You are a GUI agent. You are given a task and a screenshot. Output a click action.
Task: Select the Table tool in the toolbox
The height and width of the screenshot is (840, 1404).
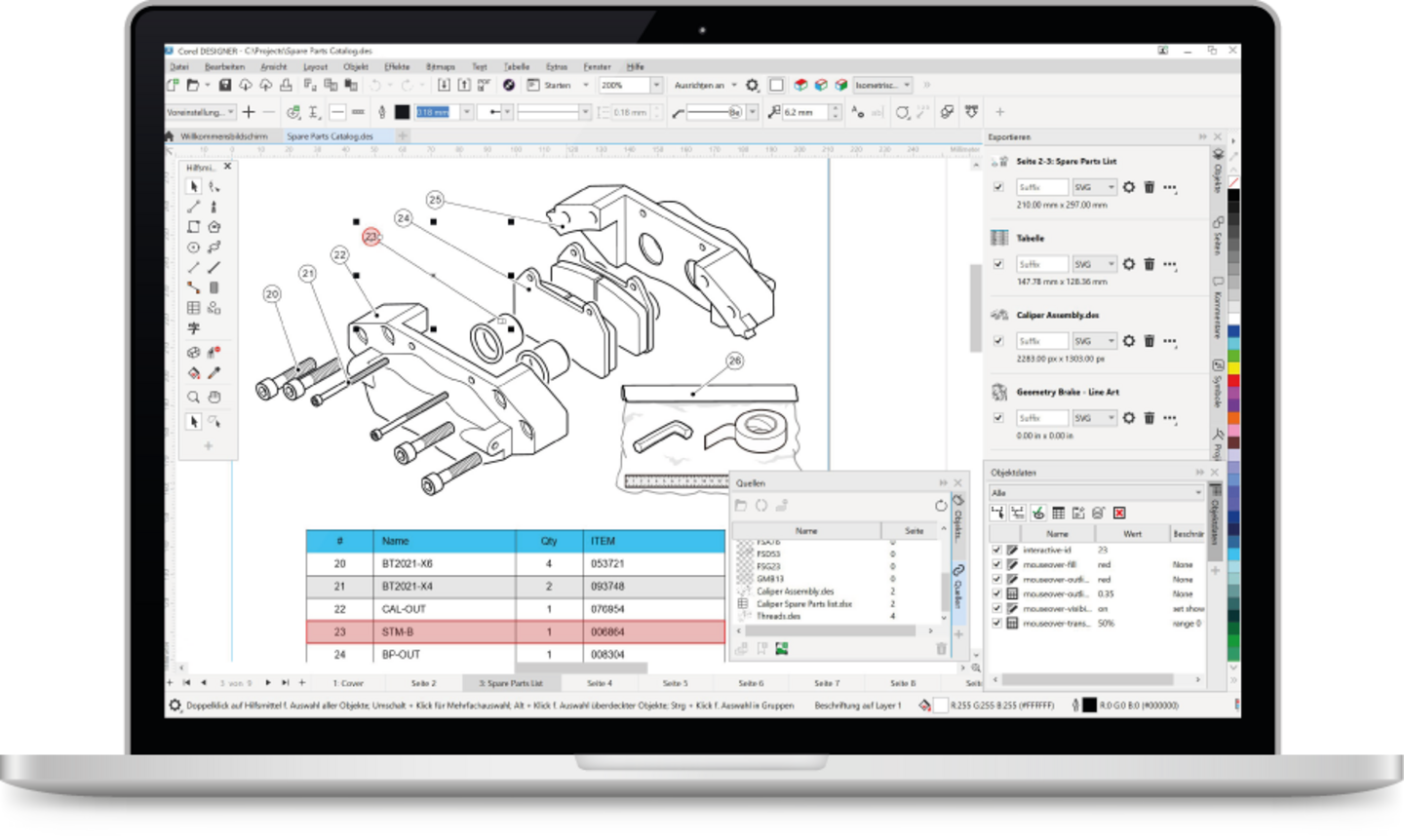pyautogui.click(x=194, y=308)
